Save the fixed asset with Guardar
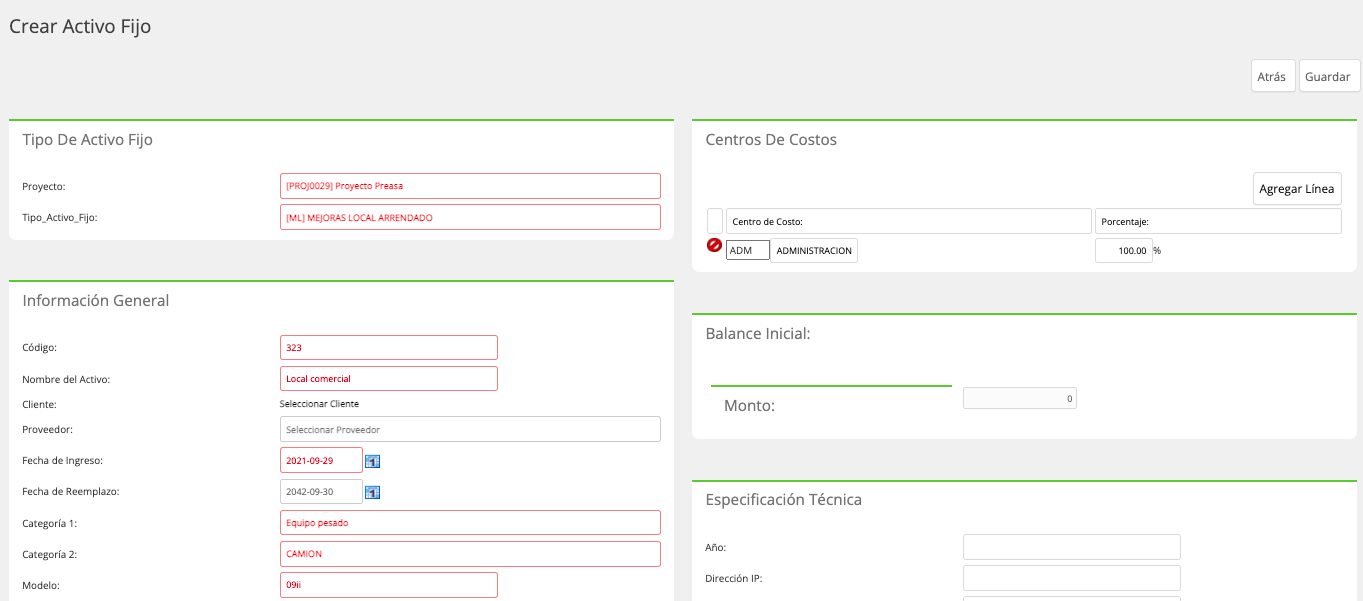Screen dimensions: 1363x601 coord(1329,76)
